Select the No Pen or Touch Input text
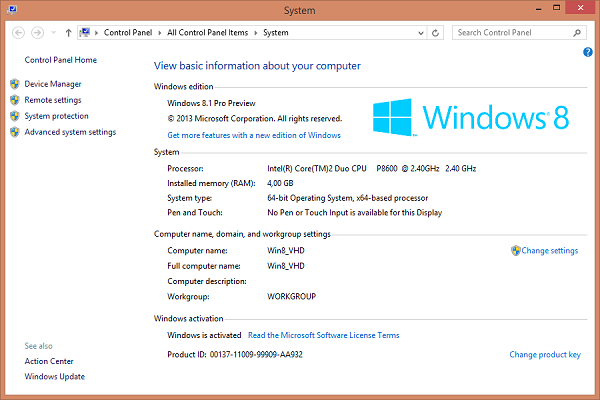This screenshot has width=600, height=400. tap(354, 213)
